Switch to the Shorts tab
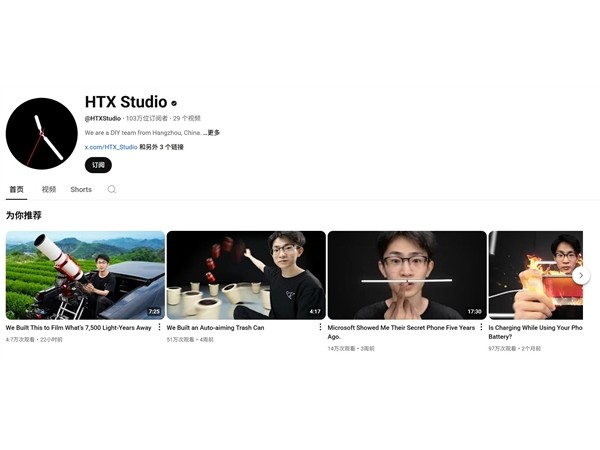Image resolution: width=600 pixels, height=450 pixels. 81,189
